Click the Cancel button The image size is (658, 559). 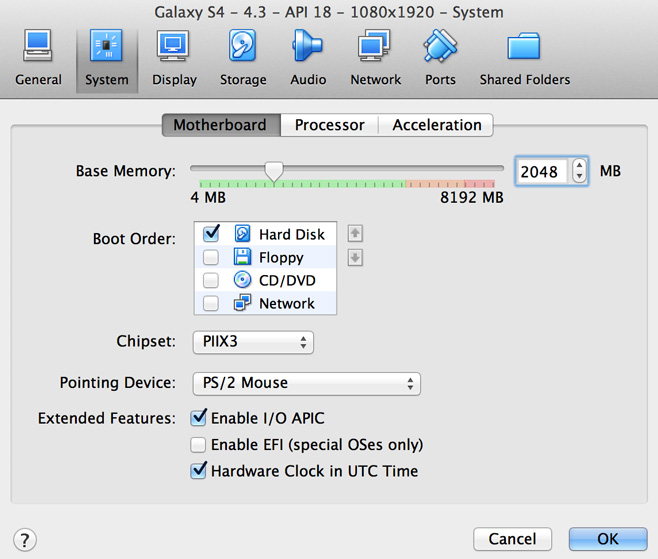pyautogui.click(x=512, y=539)
